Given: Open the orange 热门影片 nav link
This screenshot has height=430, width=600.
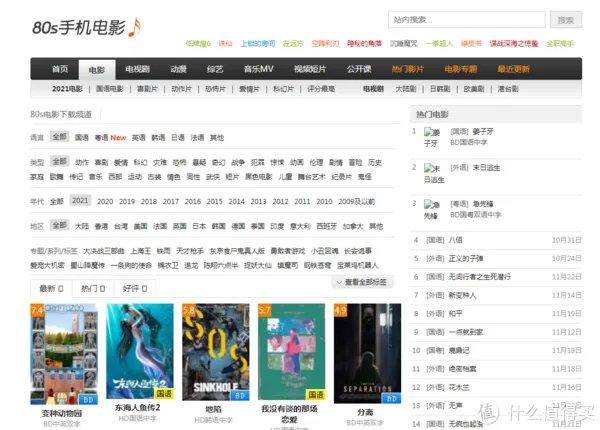Looking at the screenshot, I should [408, 69].
